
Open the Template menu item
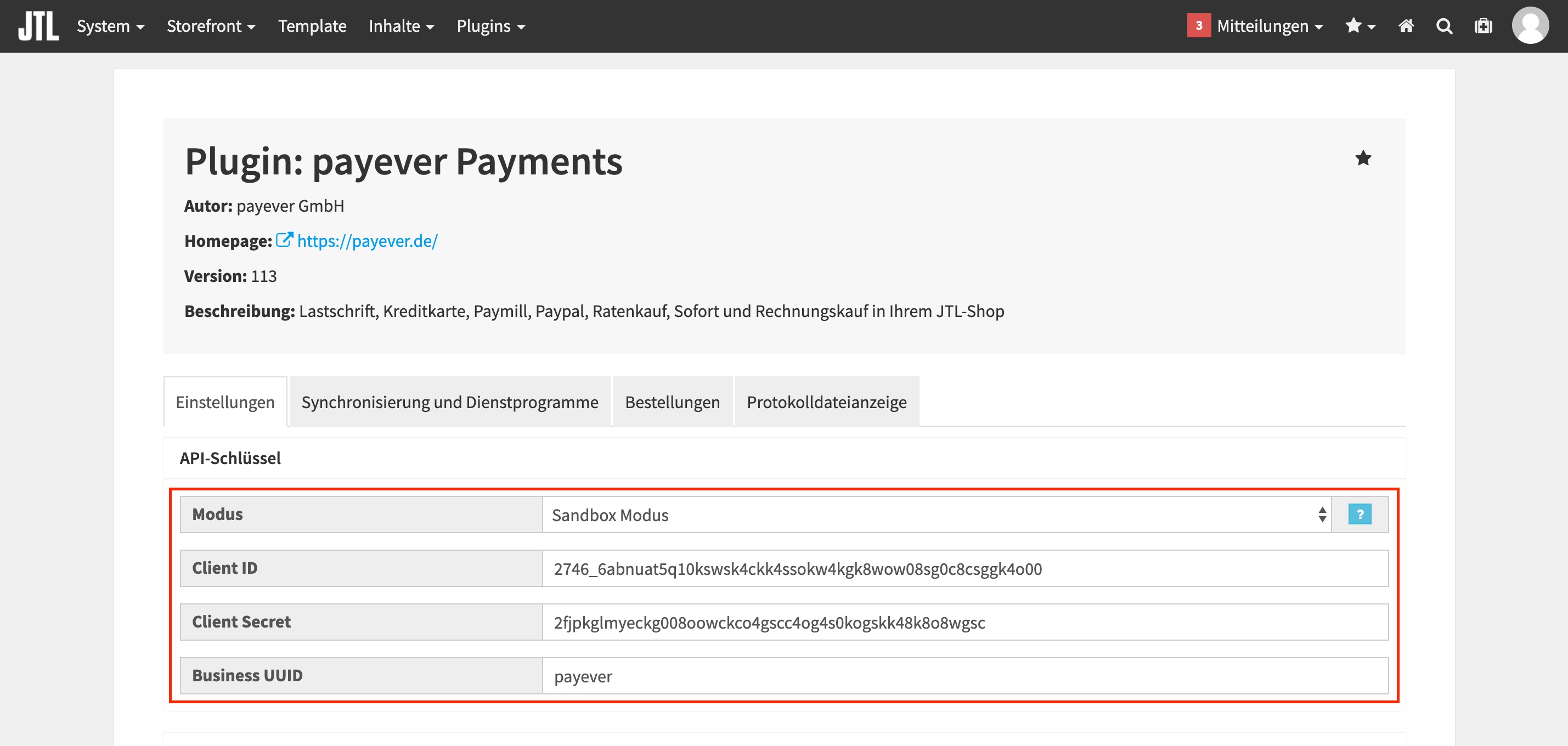coord(312,26)
